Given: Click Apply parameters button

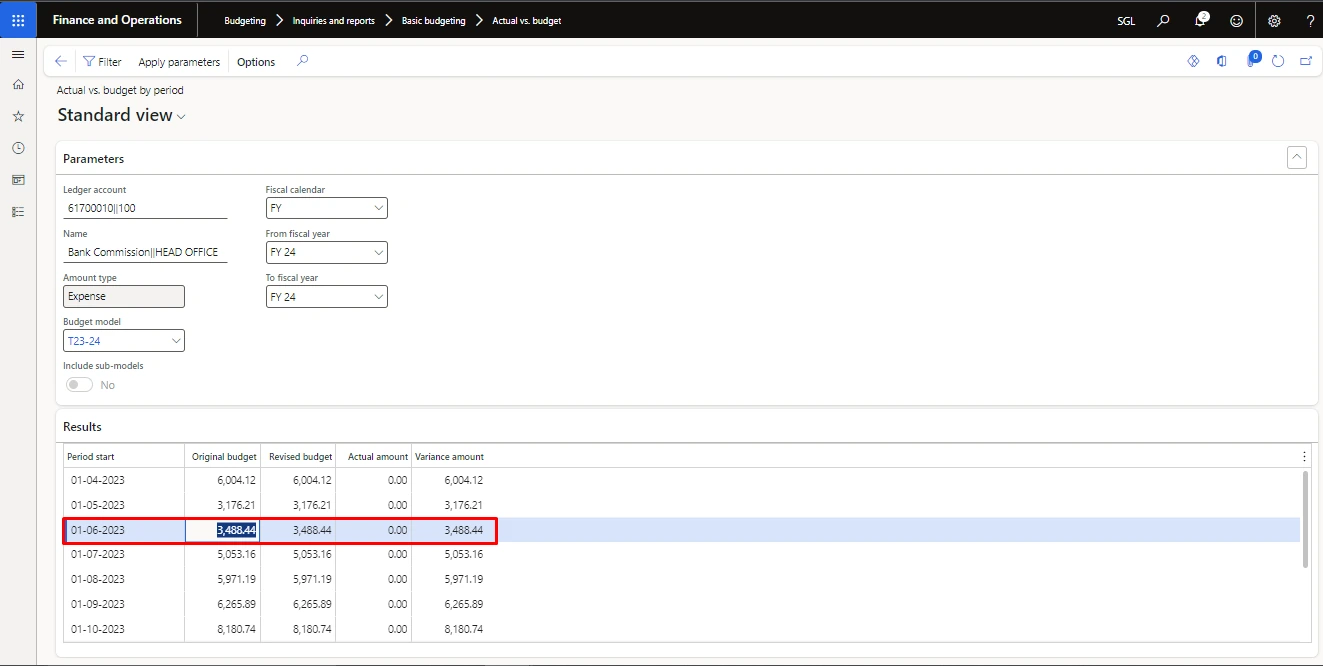Looking at the screenshot, I should point(179,62).
